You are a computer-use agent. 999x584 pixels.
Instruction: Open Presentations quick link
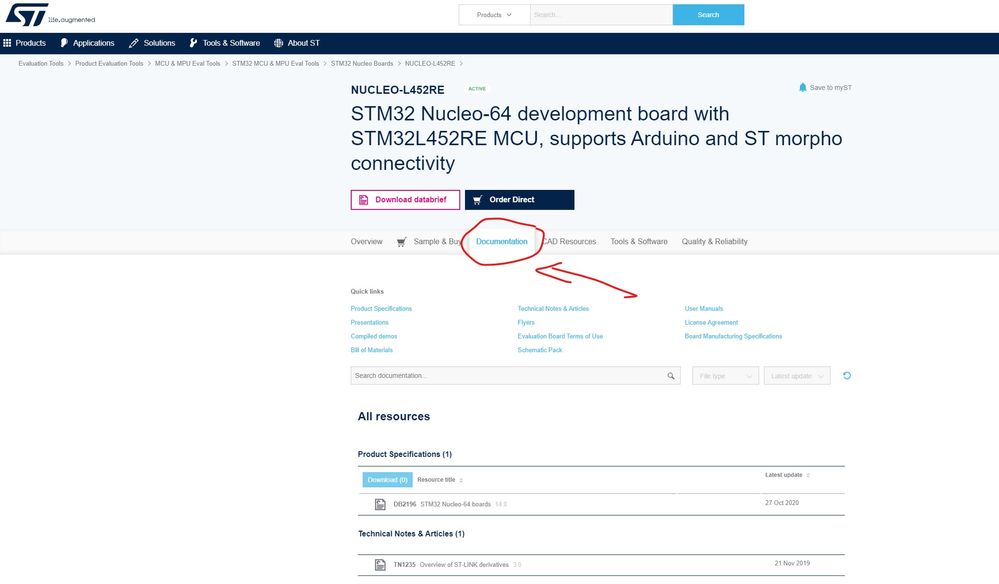370,323
